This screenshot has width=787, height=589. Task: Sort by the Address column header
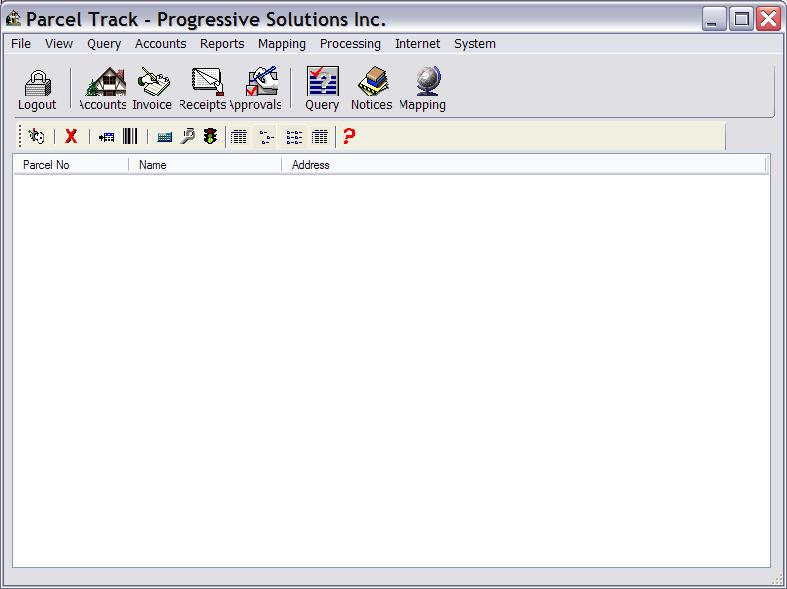523,165
